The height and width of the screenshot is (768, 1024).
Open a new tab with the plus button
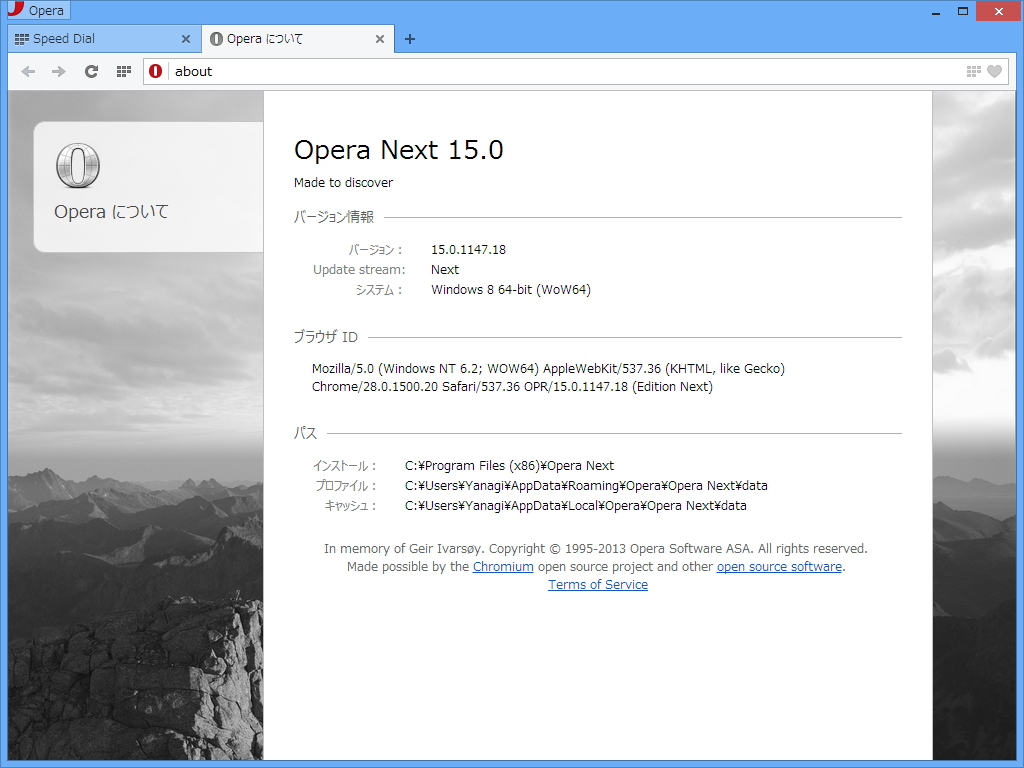point(410,39)
